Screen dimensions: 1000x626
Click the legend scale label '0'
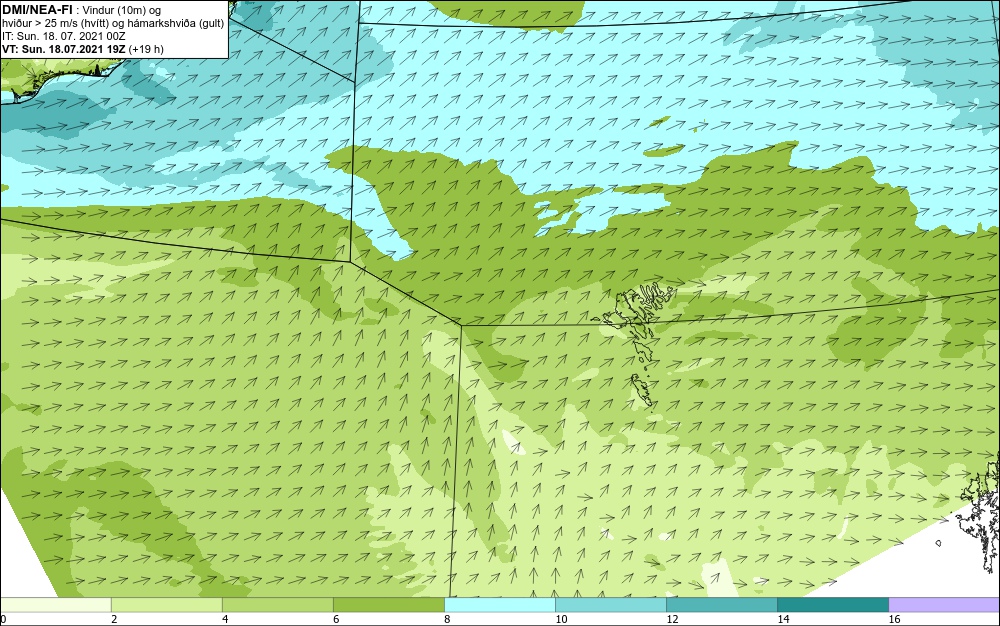(3, 619)
